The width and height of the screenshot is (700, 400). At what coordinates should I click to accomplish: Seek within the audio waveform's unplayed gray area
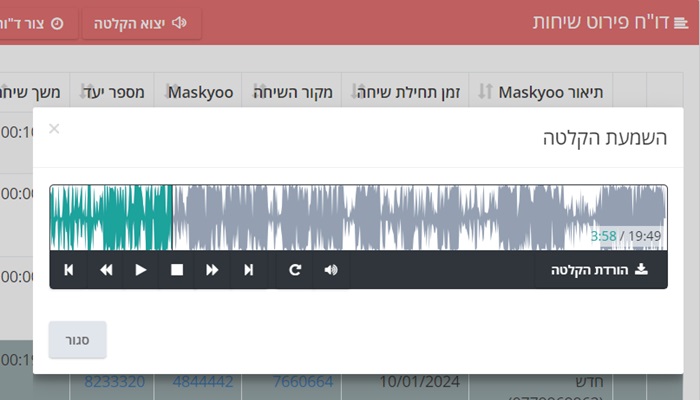coord(400,217)
